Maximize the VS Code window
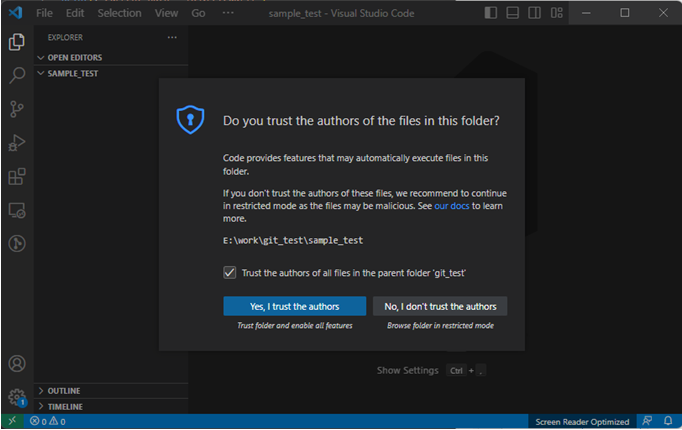682x430 pixels. (625, 13)
